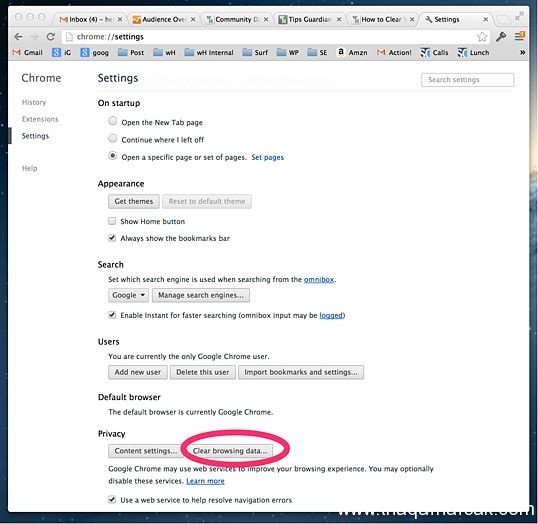Switch to the Tips Guardian tab
Screen dimensions: 538x524
click(x=310, y=20)
